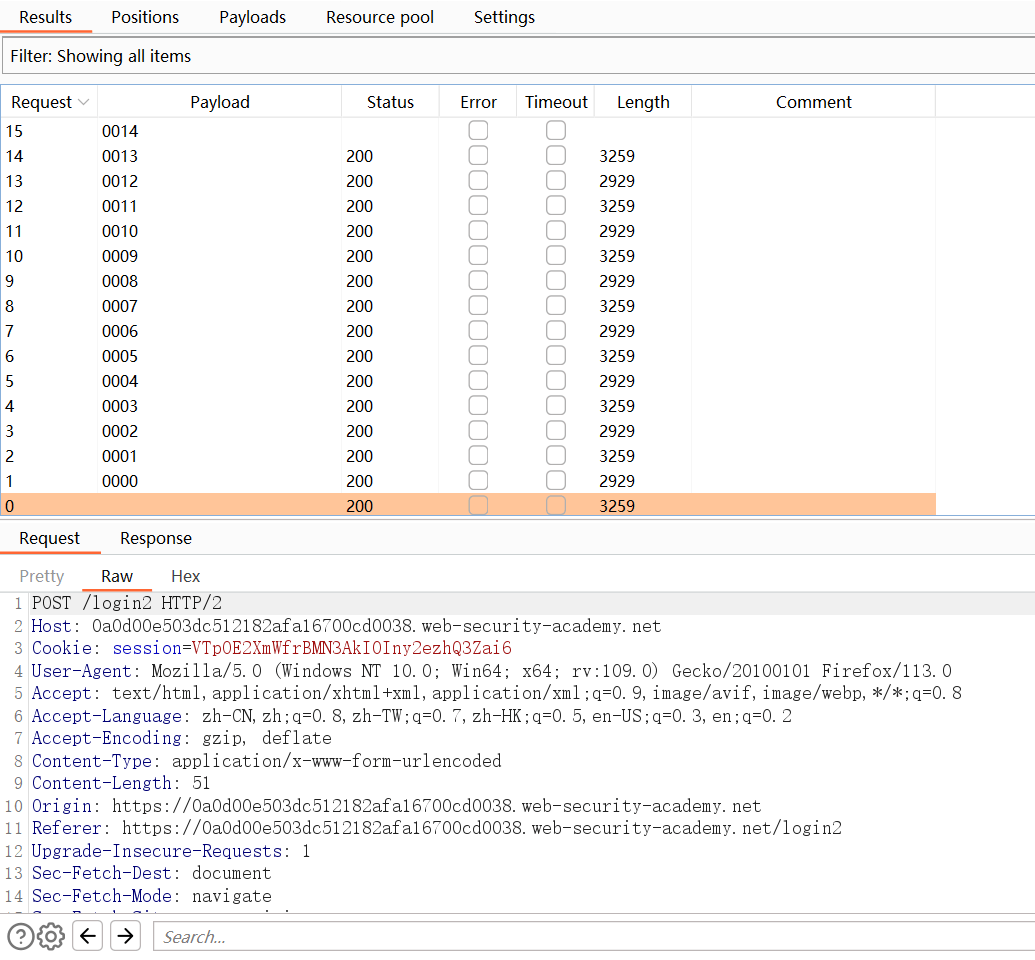Open search settings gear icon
This screenshot has width=1035, height=960.
pos(51,937)
